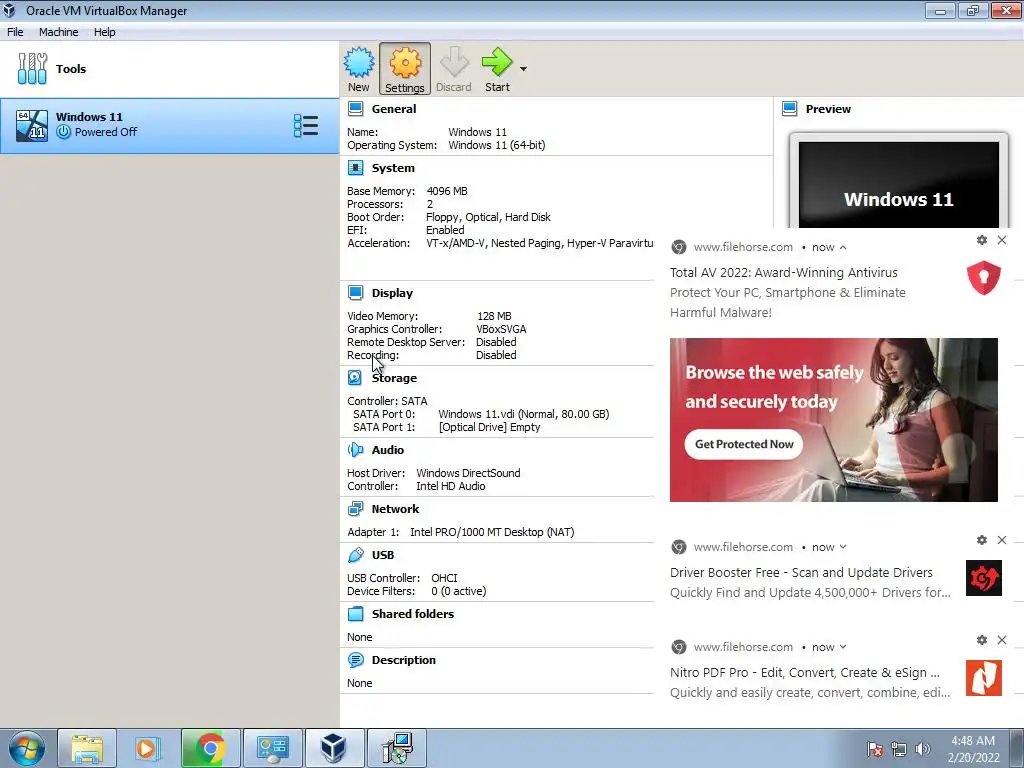Open the Windows 11 machine list menu icon
Screen dimensions: 1024x768
(x=306, y=125)
